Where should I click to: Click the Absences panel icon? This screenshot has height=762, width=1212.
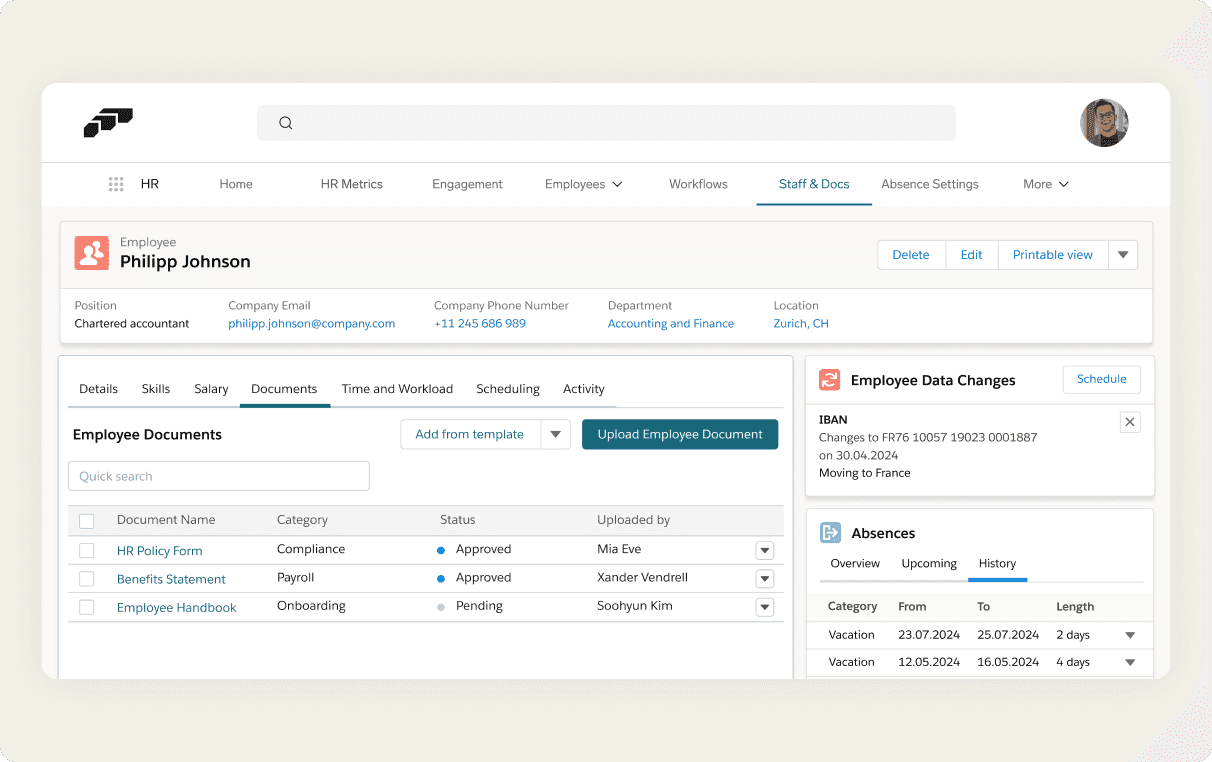tap(830, 533)
